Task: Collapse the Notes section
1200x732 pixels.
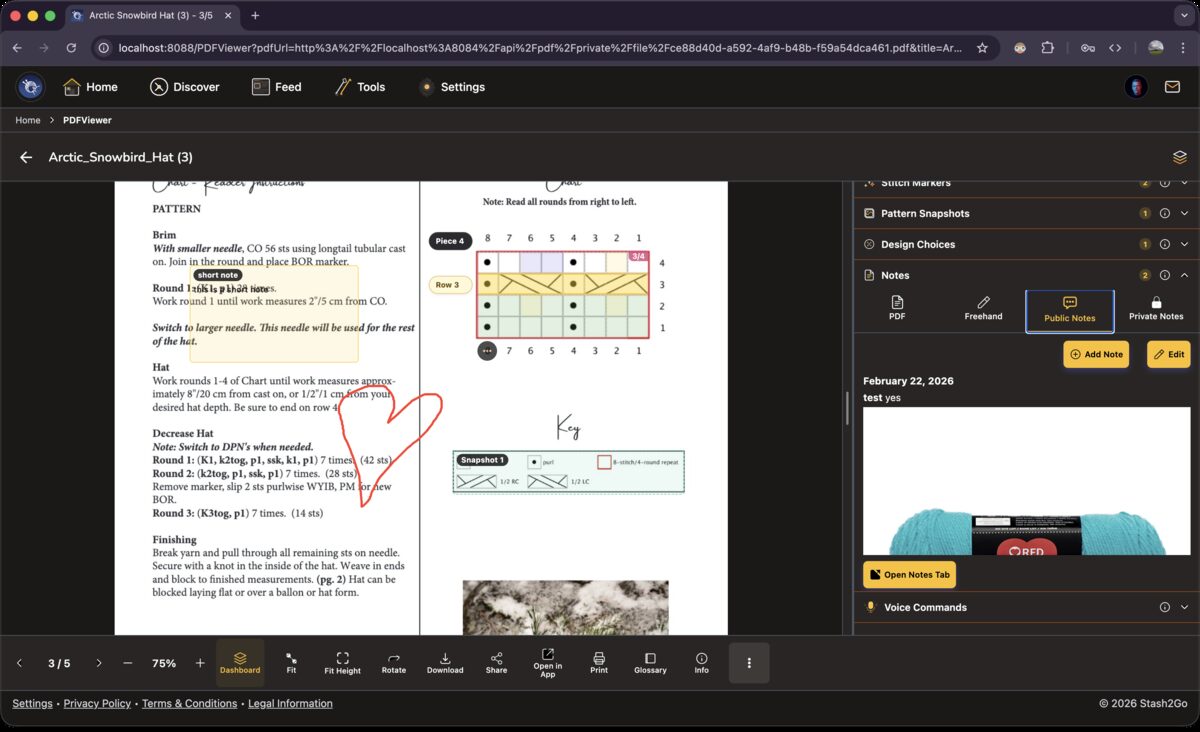Action: 1184,275
